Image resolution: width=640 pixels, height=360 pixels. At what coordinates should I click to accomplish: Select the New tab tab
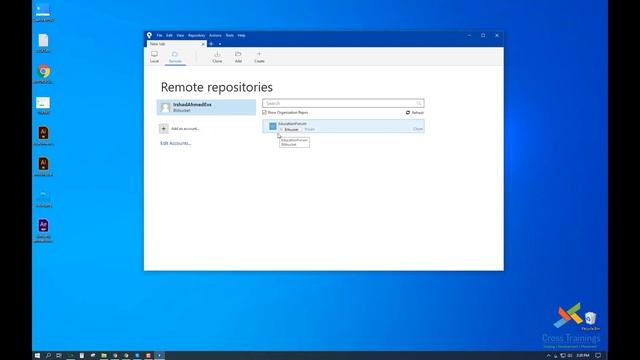click(x=176, y=44)
